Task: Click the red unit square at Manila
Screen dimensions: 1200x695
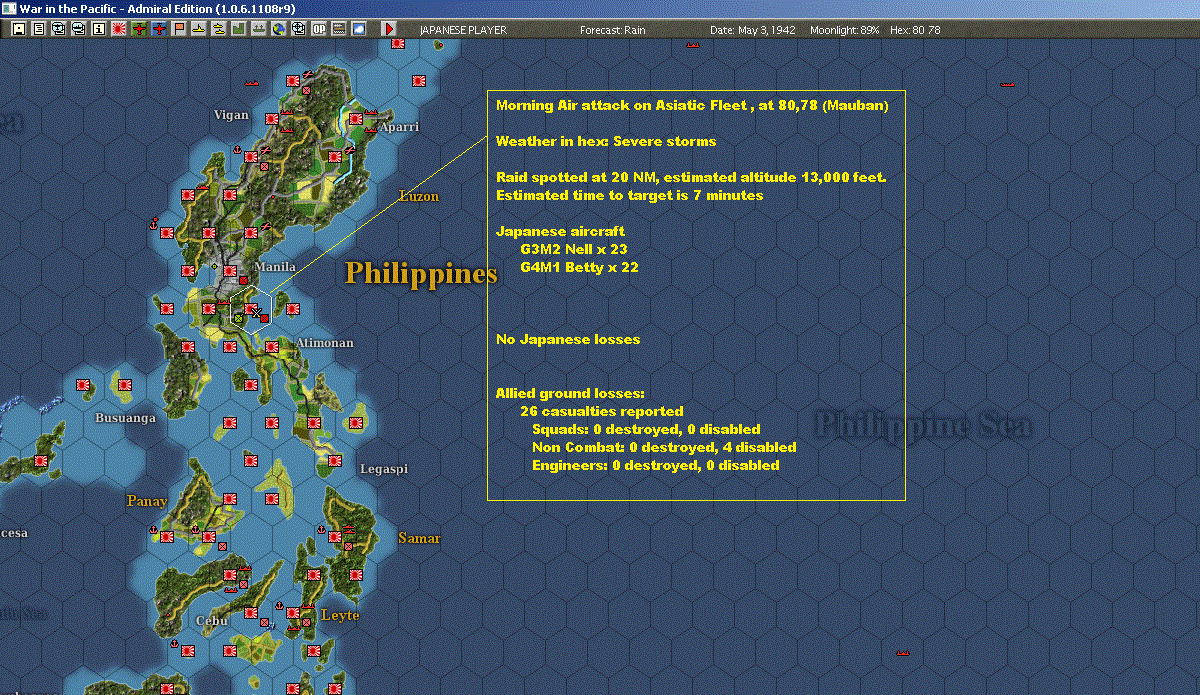Action: (x=243, y=281)
